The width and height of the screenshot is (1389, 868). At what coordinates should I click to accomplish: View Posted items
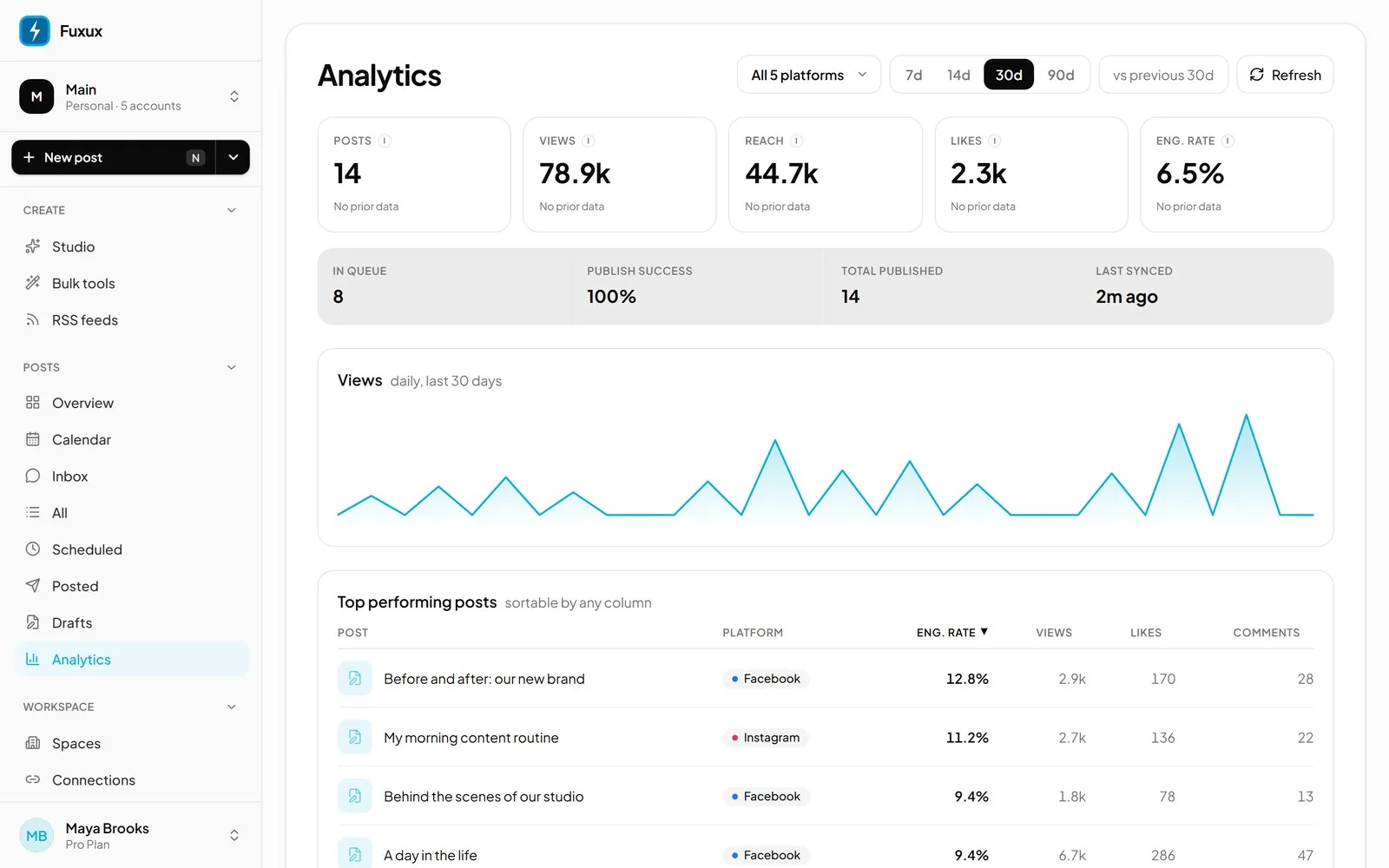132,586
